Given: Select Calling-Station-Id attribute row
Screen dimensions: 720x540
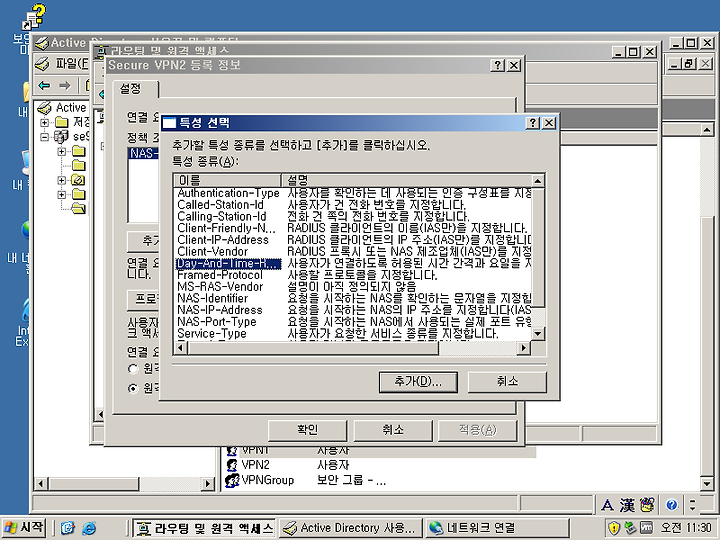Looking at the screenshot, I should point(354,217).
